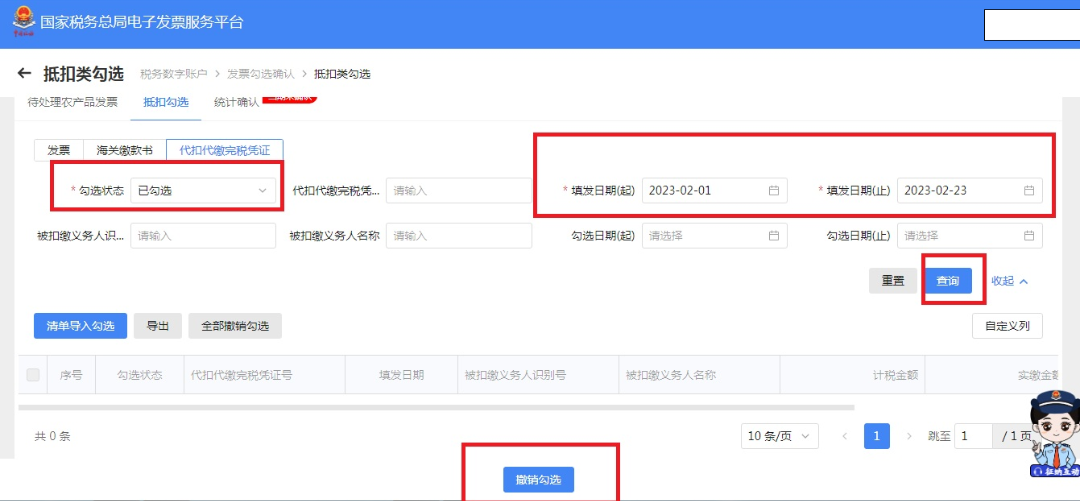Click the 代扣代缴完税凭证号 column header
The width and height of the screenshot is (1080, 501).
pyautogui.click(x=264, y=375)
